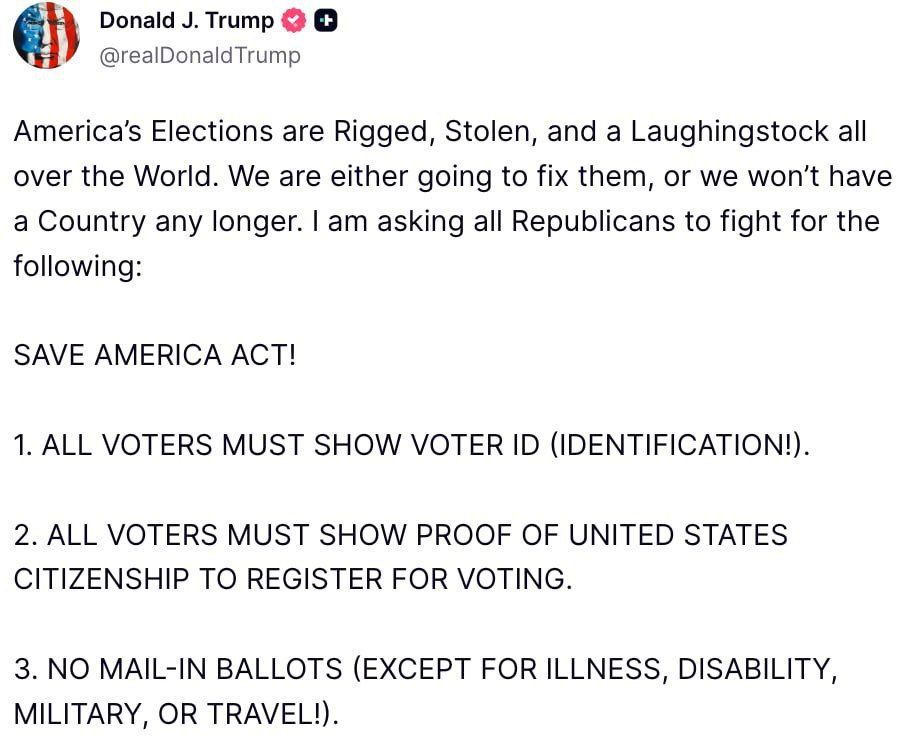Click the plus symbol inside the black badge
This screenshot has height=736, width=906.
click(x=325, y=19)
